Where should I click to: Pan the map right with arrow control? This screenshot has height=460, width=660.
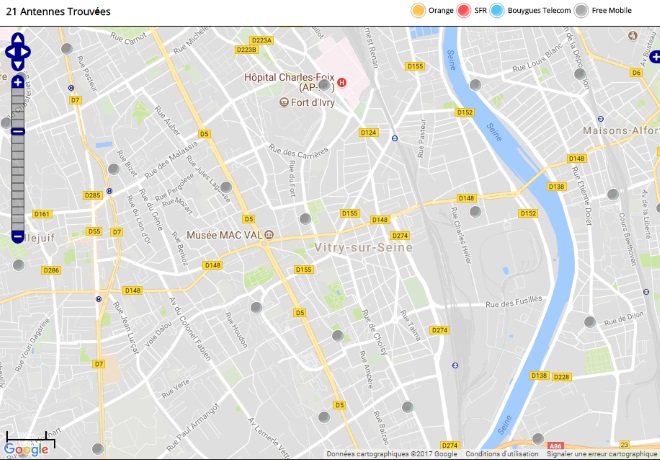click(25, 52)
